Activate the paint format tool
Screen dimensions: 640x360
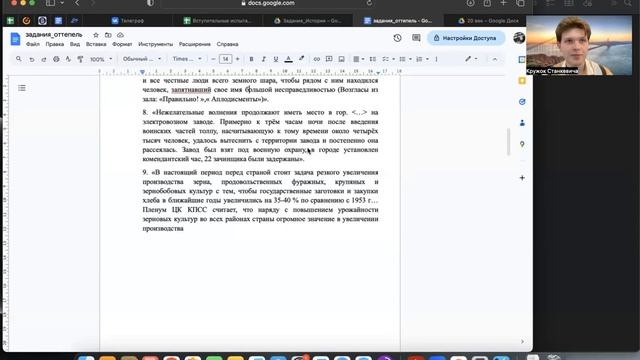pyautogui.click(x=80, y=59)
